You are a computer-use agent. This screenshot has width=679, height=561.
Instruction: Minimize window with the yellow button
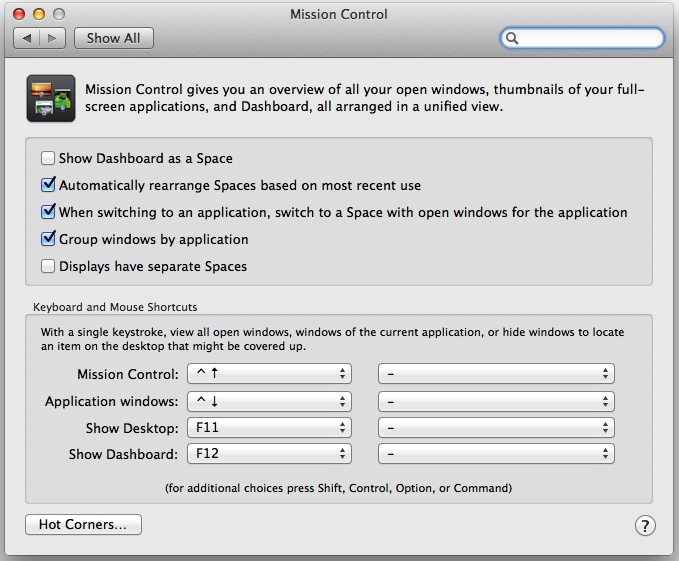[39, 14]
